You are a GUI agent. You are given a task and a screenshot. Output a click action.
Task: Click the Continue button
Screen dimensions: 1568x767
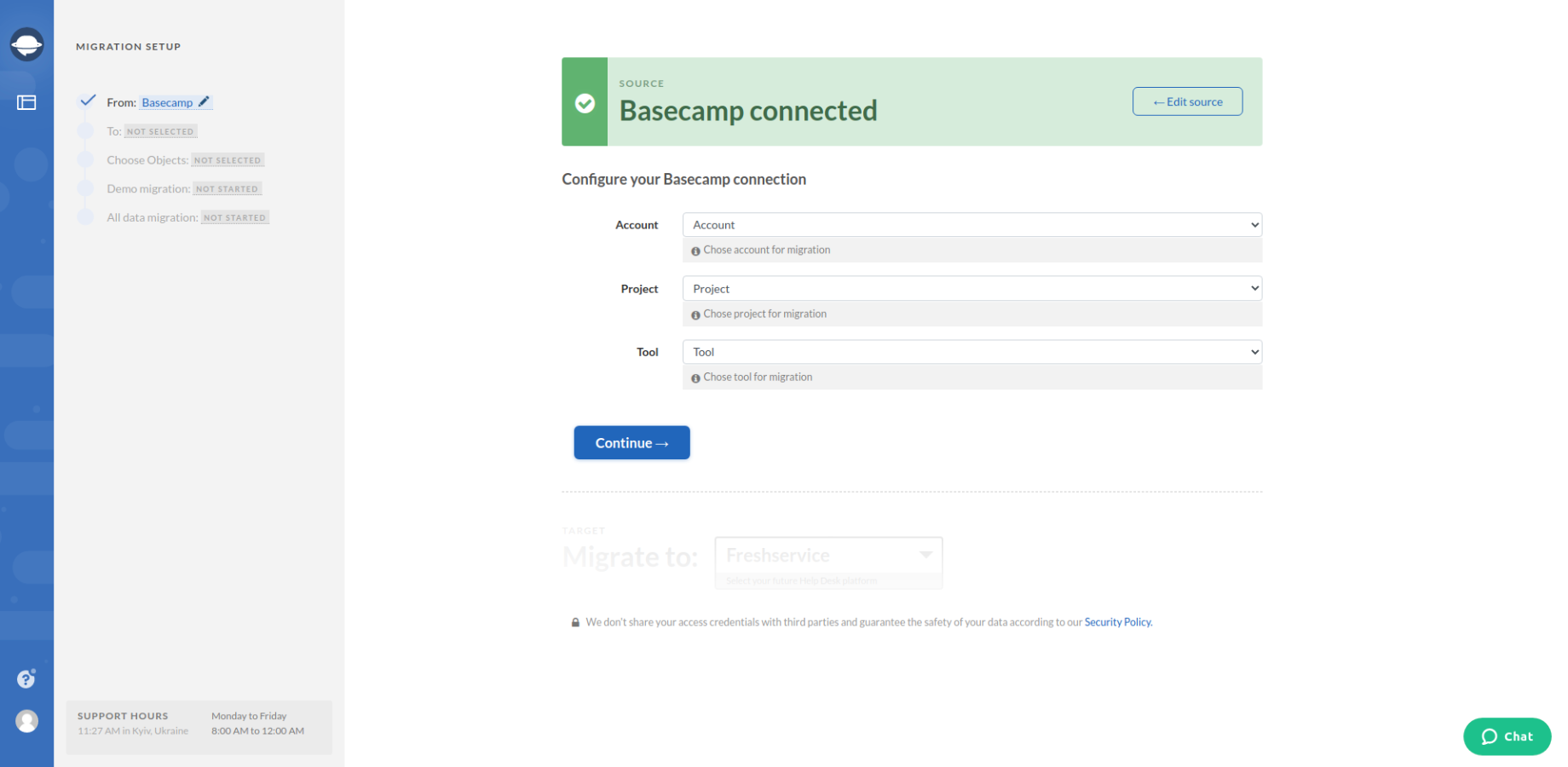[631, 443]
